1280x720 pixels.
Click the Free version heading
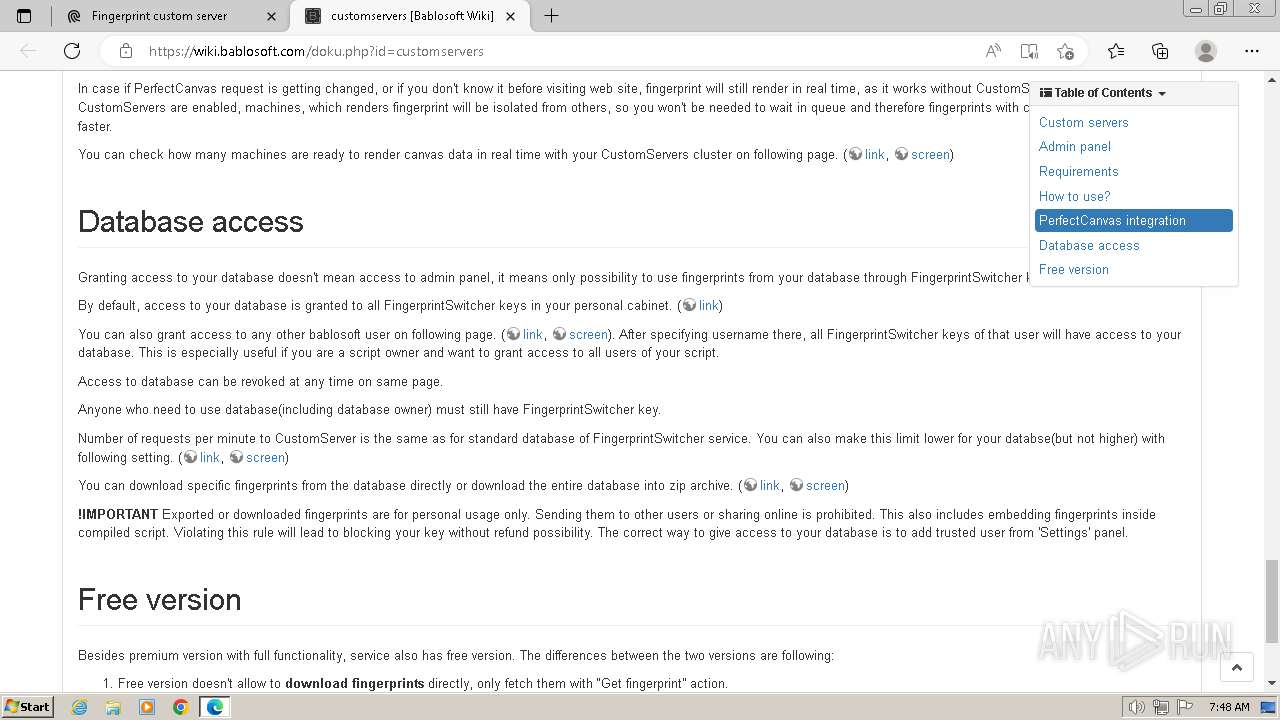(160, 600)
